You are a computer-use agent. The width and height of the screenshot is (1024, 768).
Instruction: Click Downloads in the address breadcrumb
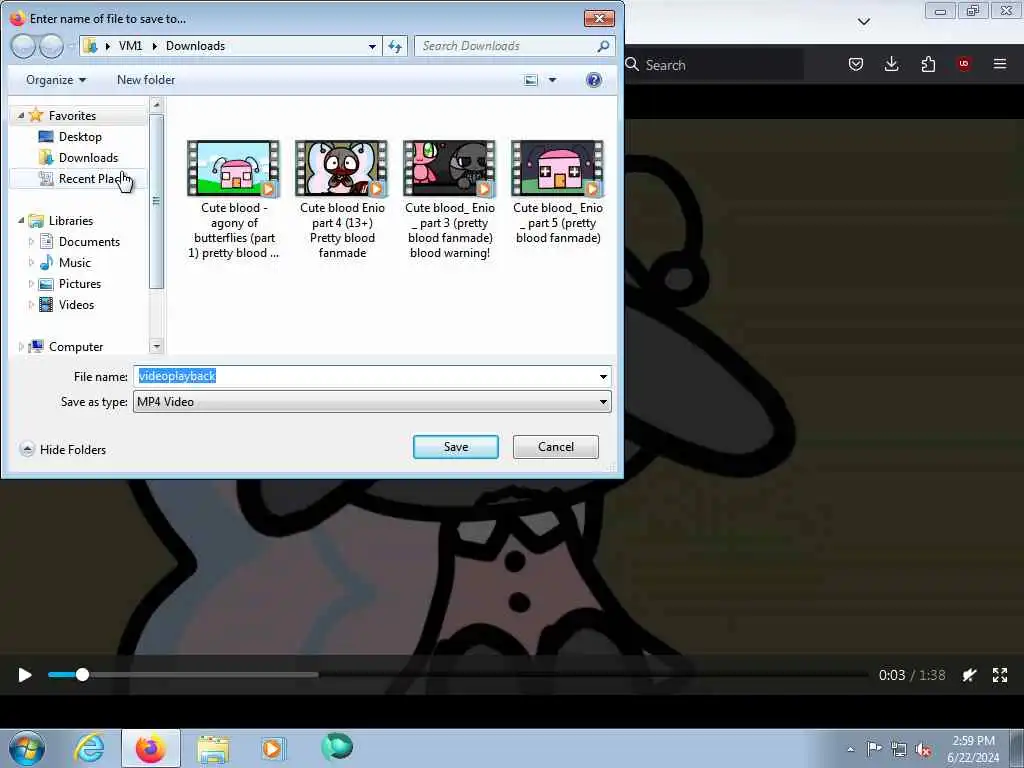(195, 46)
